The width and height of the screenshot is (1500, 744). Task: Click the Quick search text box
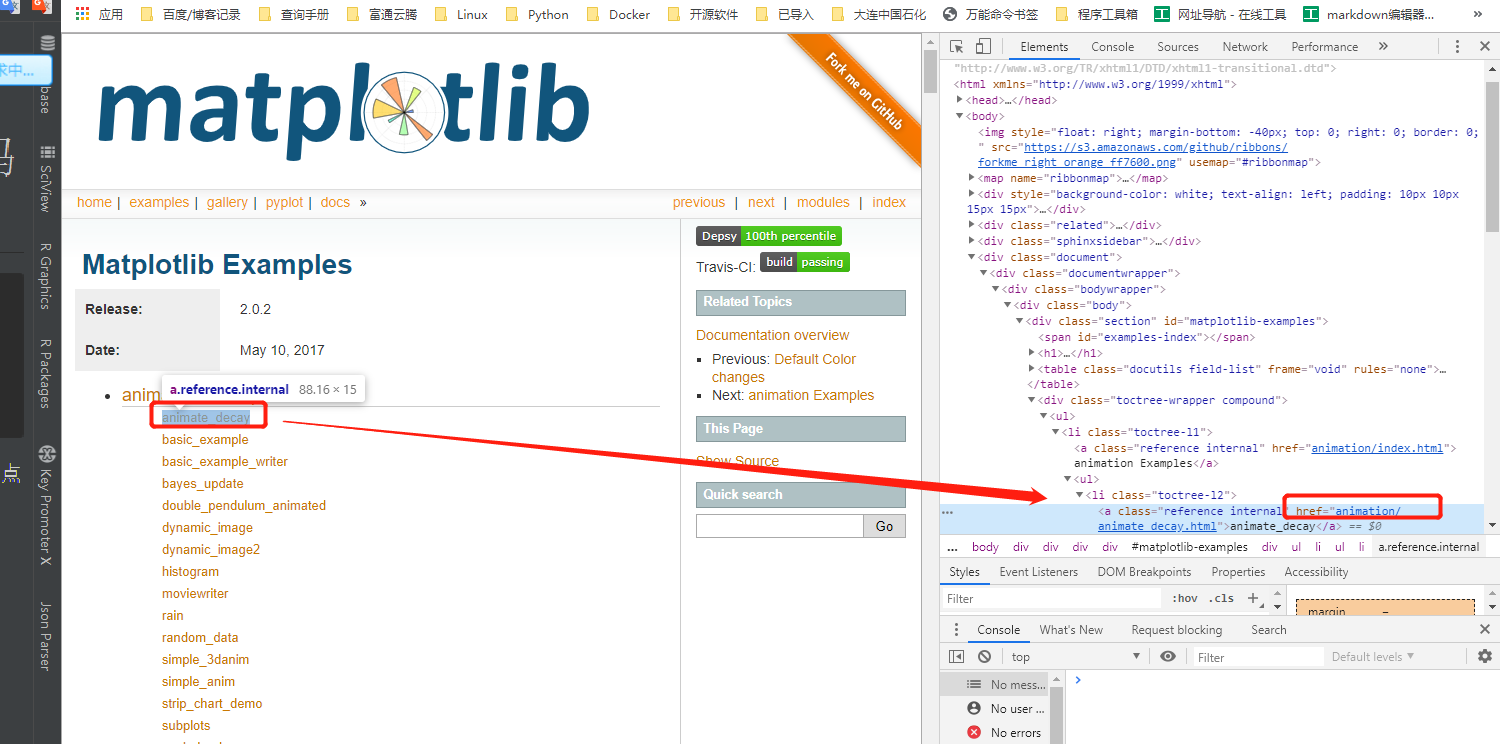pyautogui.click(x=780, y=526)
